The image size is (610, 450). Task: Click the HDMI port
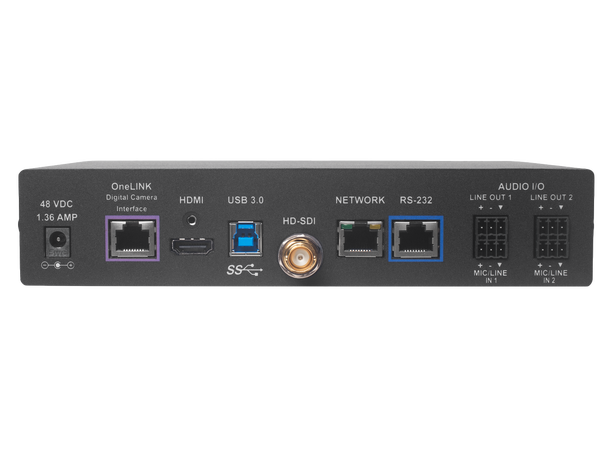point(191,245)
